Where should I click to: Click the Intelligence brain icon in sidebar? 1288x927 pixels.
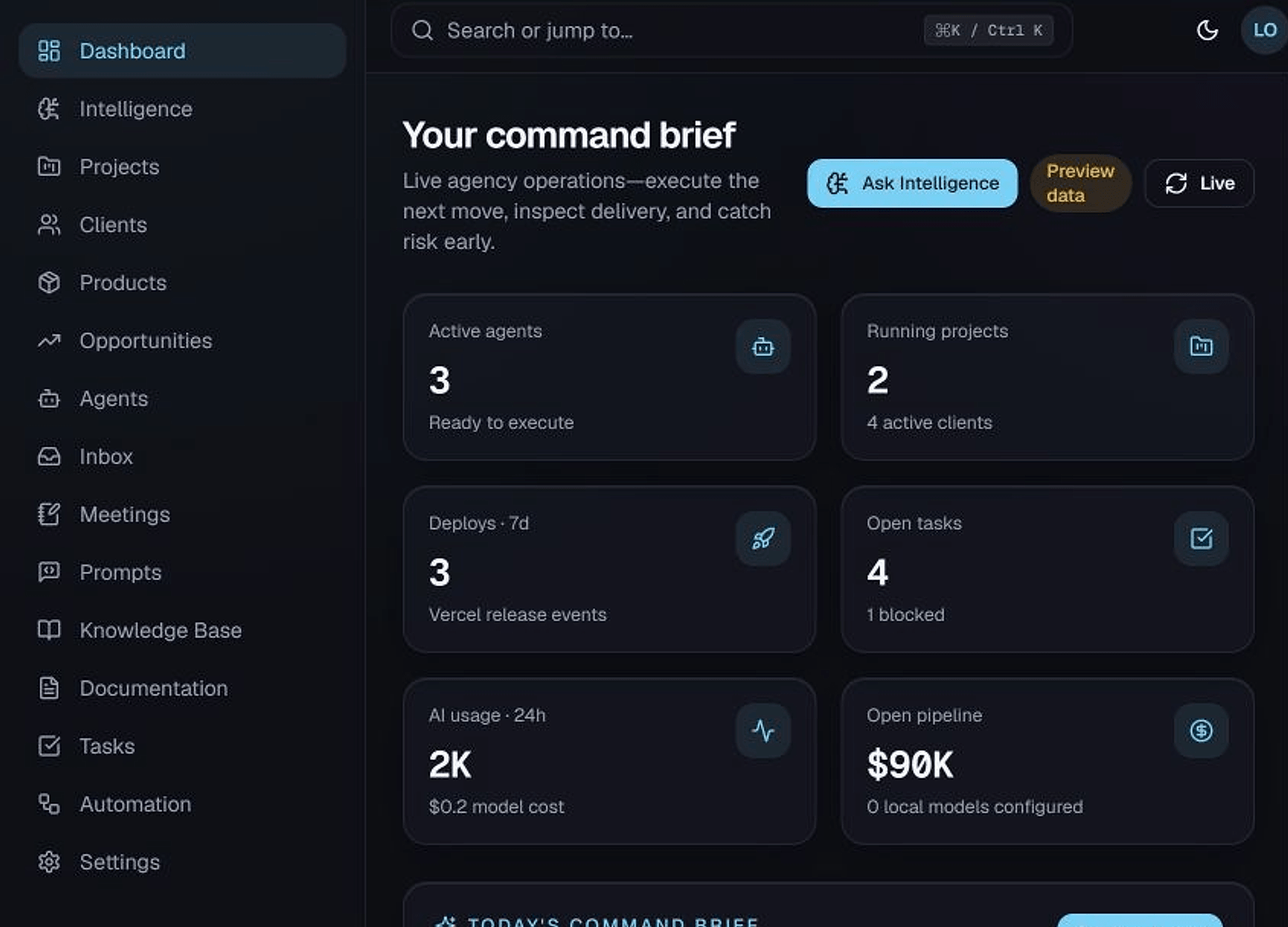pyautogui.click(x=49, y=109)
